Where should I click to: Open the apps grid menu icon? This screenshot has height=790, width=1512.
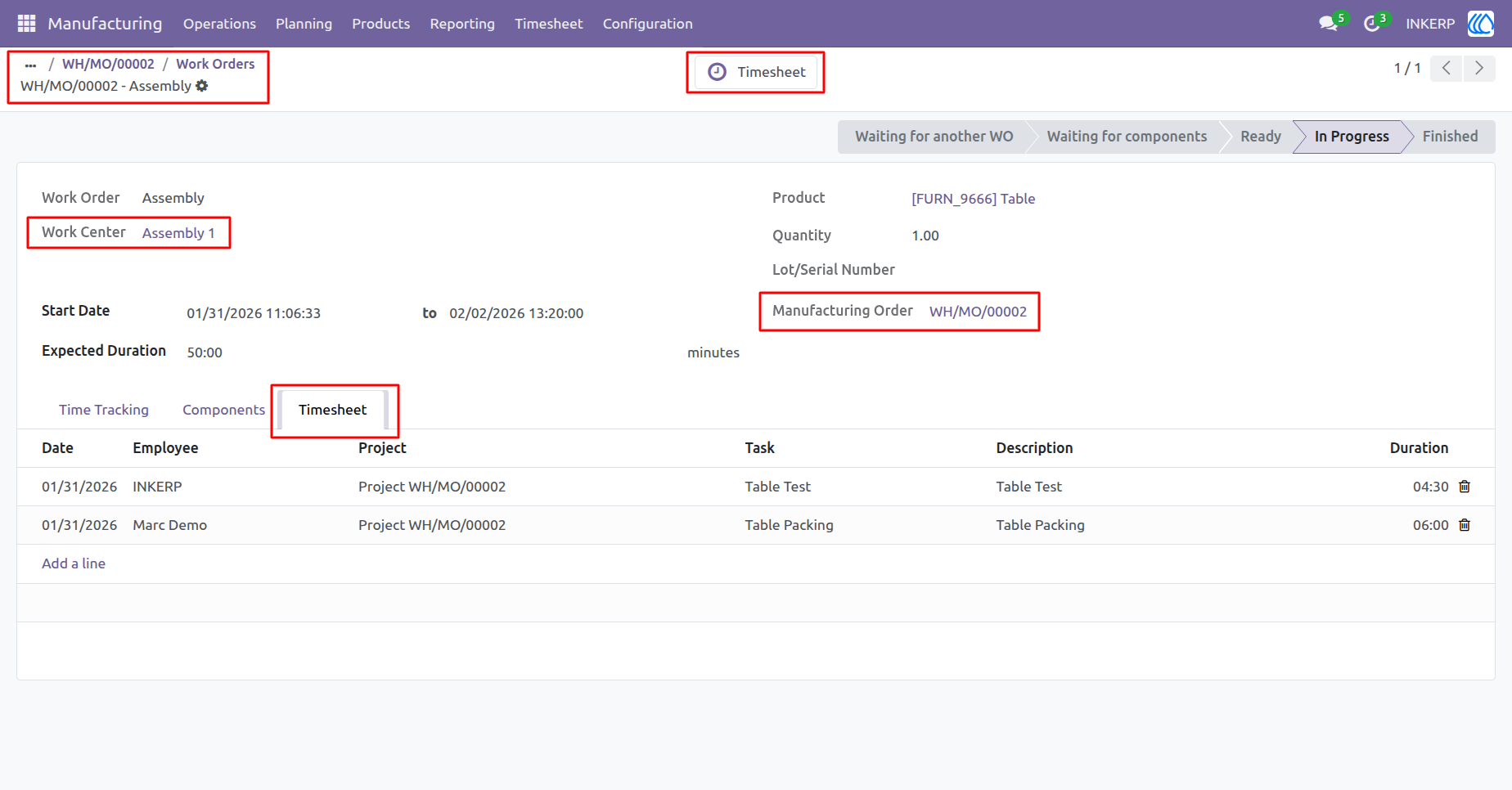click(26, 24)
